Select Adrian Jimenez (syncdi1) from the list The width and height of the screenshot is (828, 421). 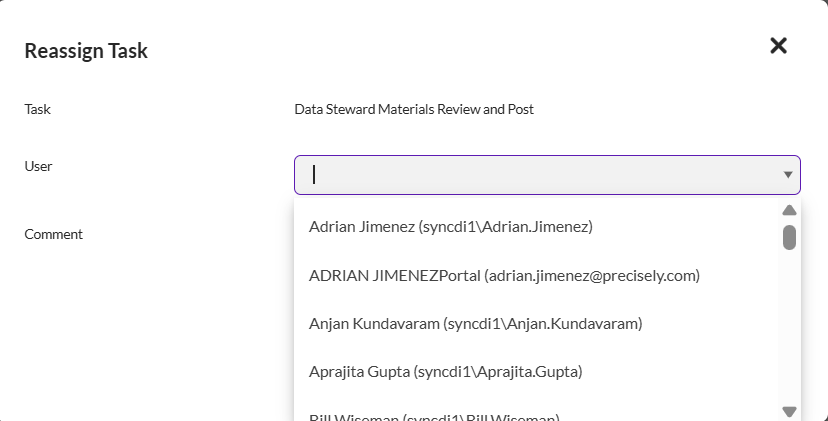(x=451, y=227)
